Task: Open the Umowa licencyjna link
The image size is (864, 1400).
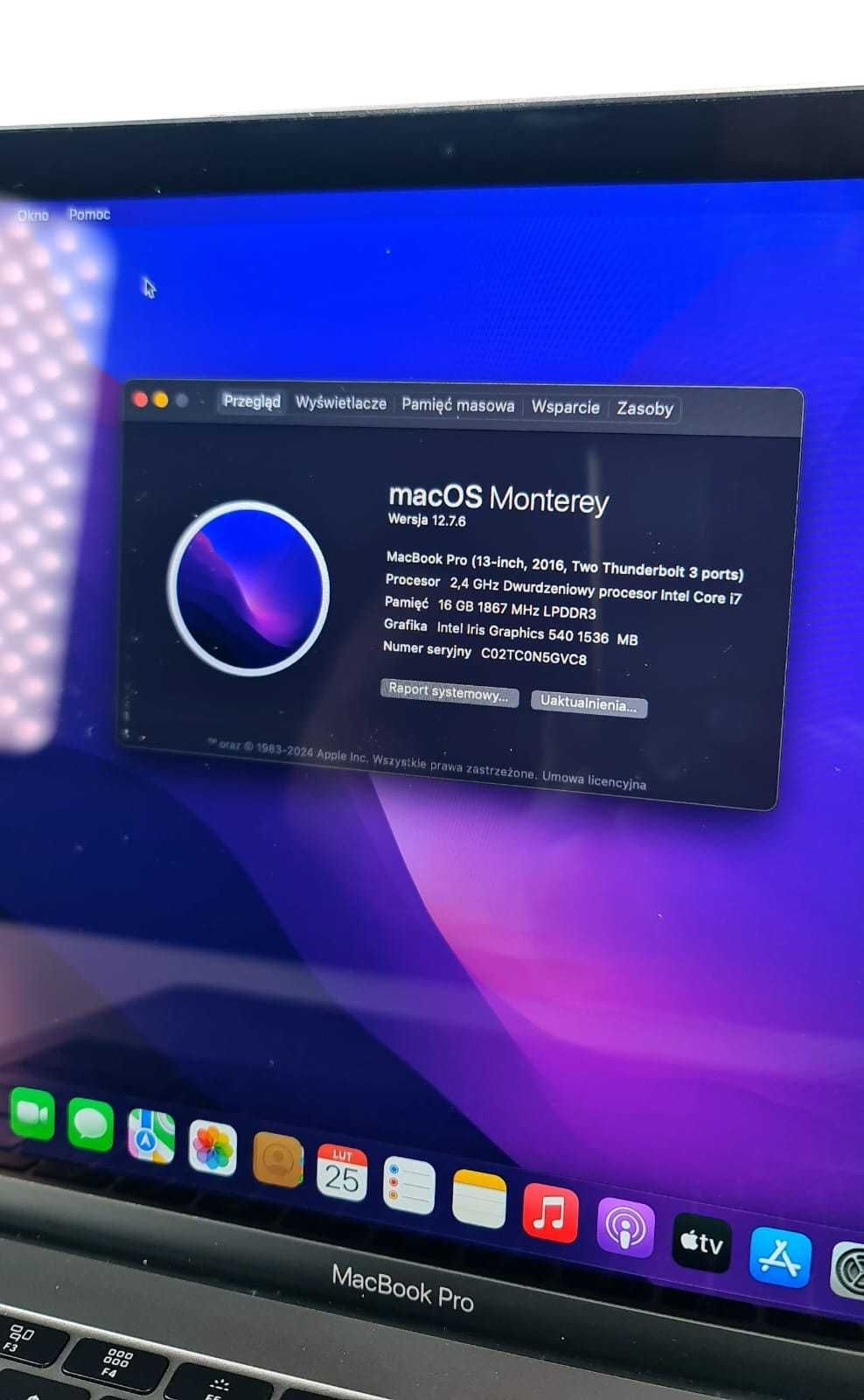Action: 595,780
